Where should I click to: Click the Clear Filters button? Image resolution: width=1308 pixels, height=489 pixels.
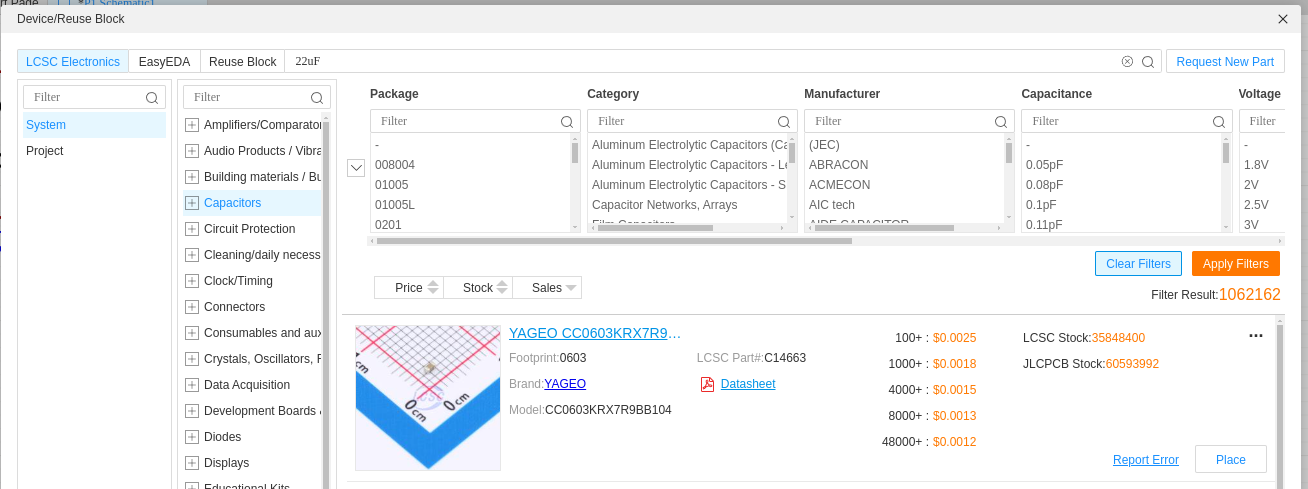click(x=1138, y=264)
